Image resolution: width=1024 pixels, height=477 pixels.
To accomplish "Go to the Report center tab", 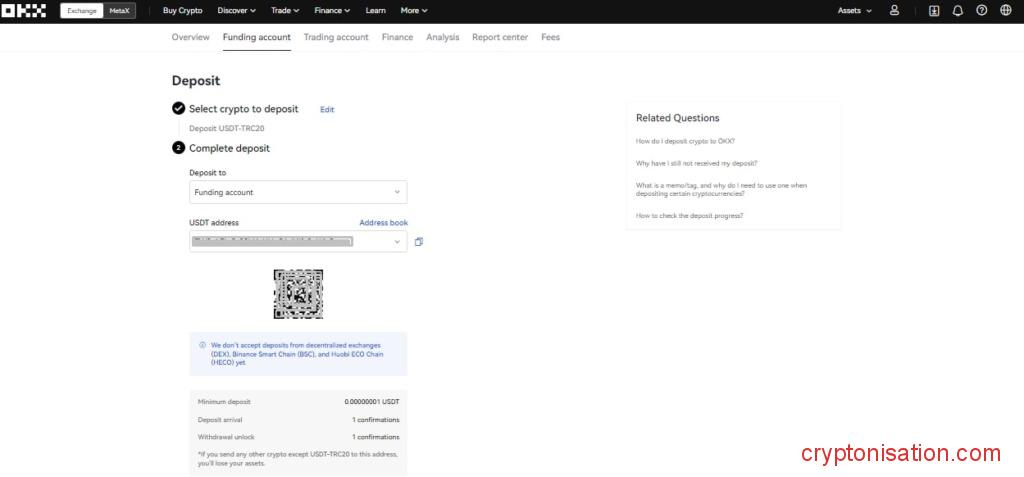I will 500,37.
